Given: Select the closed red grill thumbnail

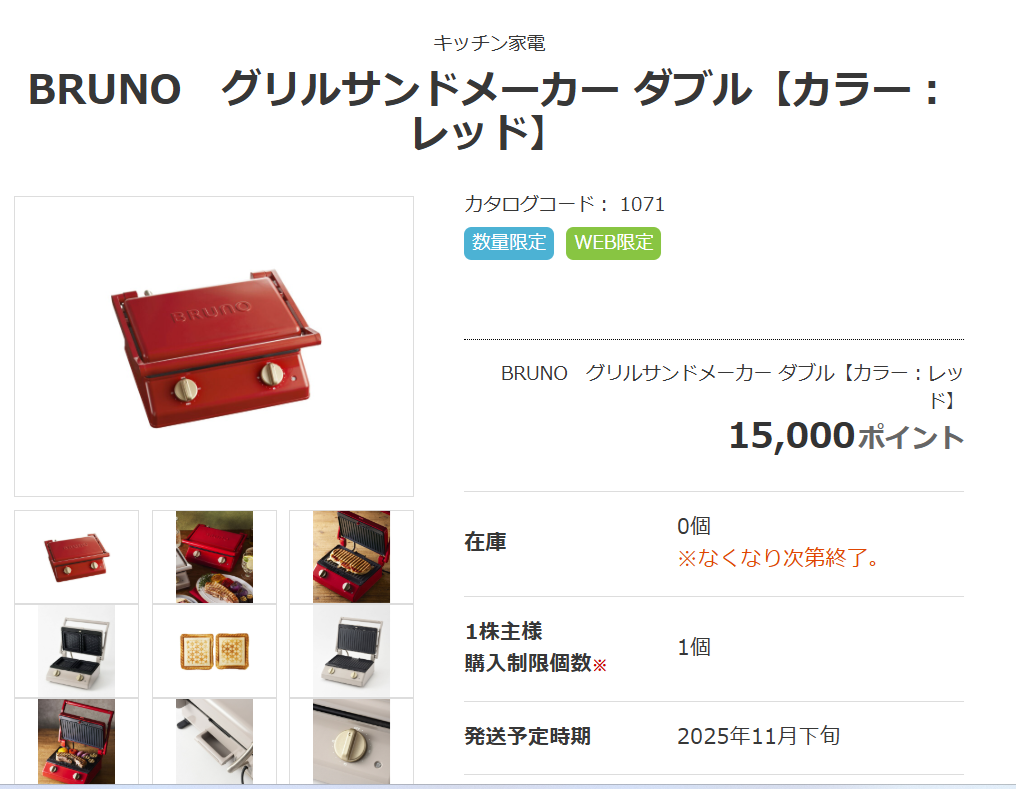Looking at the screenshot, I should click(x=76, y=557).
